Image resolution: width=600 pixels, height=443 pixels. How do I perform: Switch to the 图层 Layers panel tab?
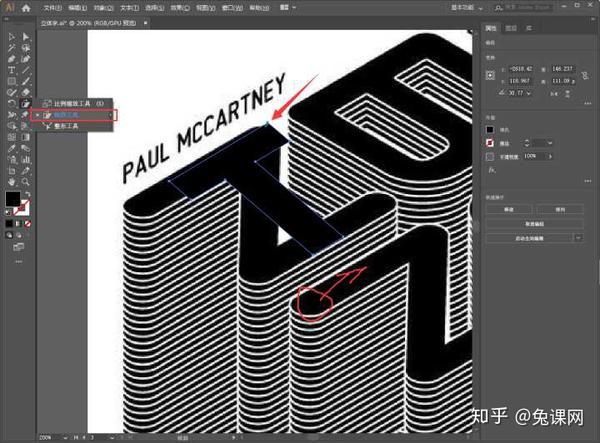[511, 28]
